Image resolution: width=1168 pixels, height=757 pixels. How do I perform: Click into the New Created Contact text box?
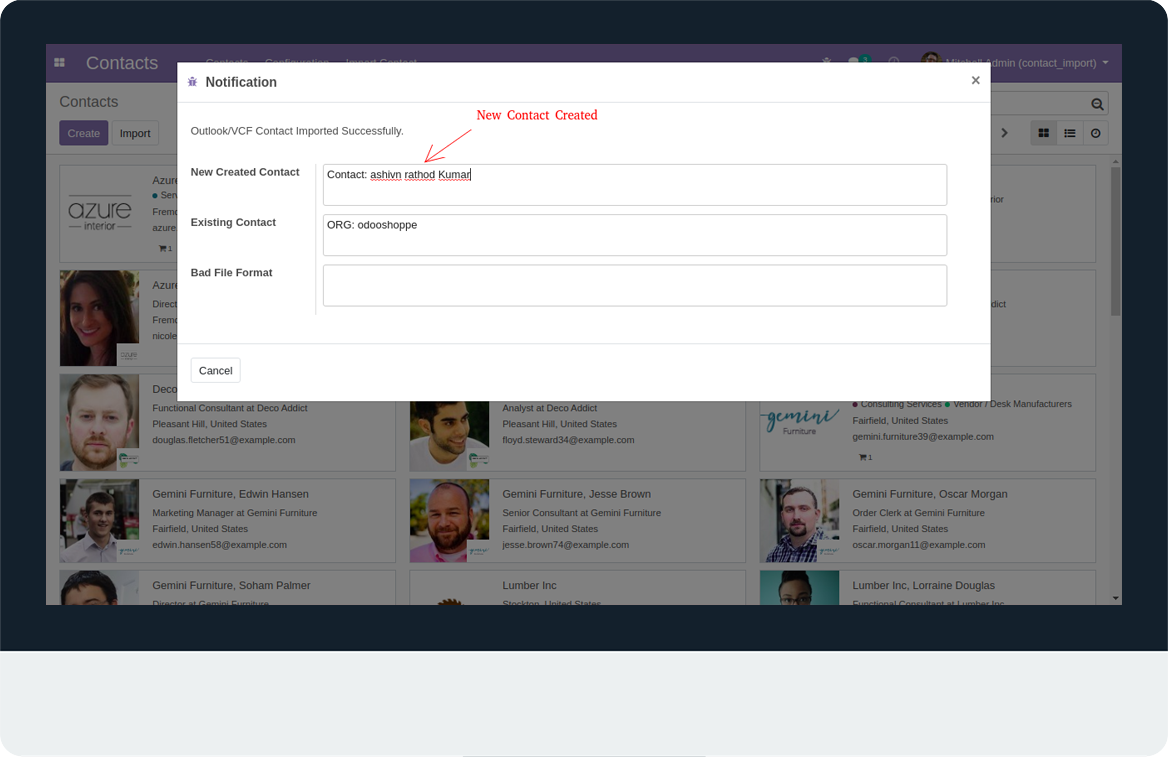point(635,185)
